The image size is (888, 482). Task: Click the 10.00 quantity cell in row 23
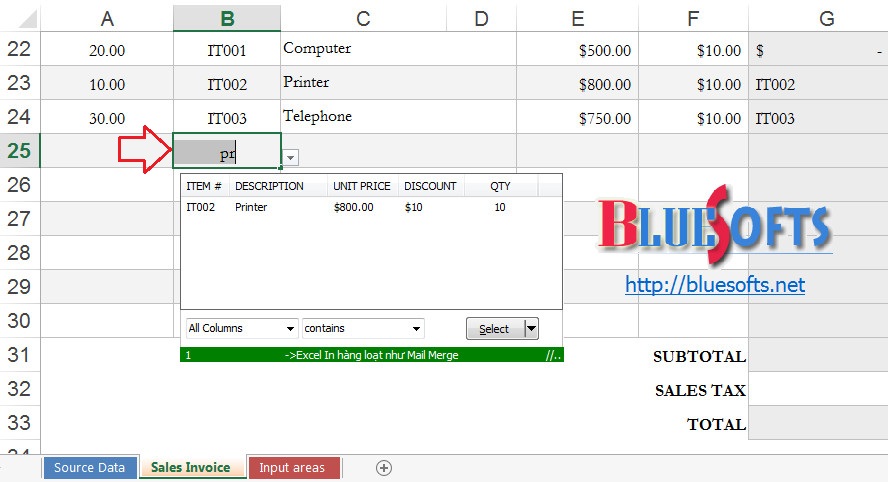pyautogui.click(x=107, y=84)
